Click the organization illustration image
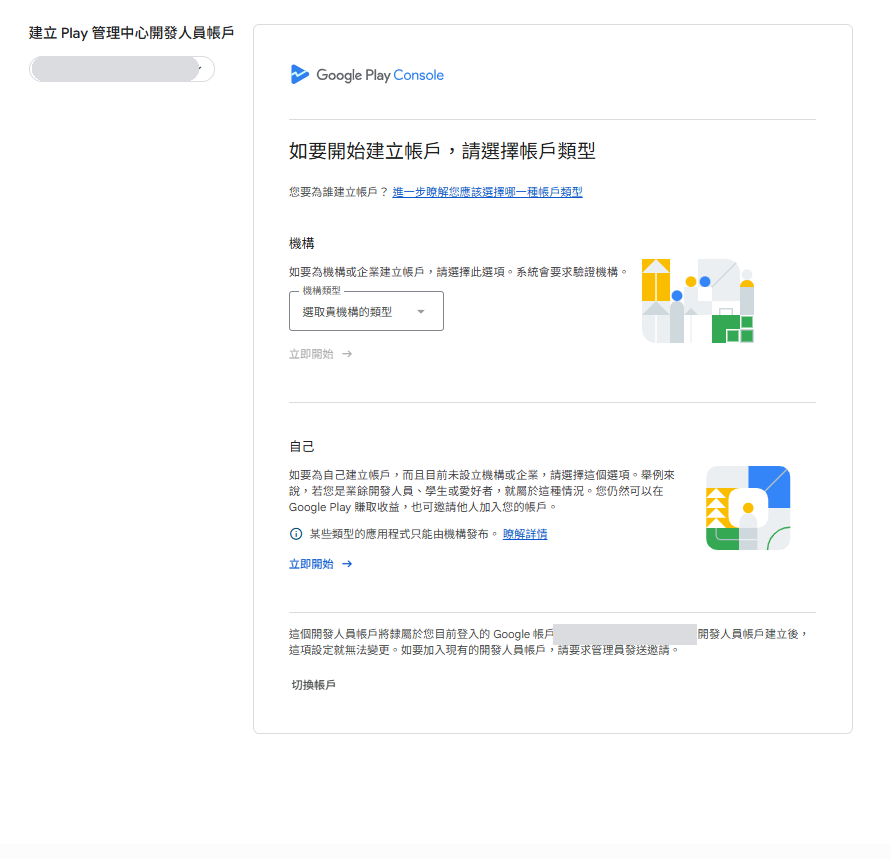Screen dimensions: 890x859 point(698,301)
